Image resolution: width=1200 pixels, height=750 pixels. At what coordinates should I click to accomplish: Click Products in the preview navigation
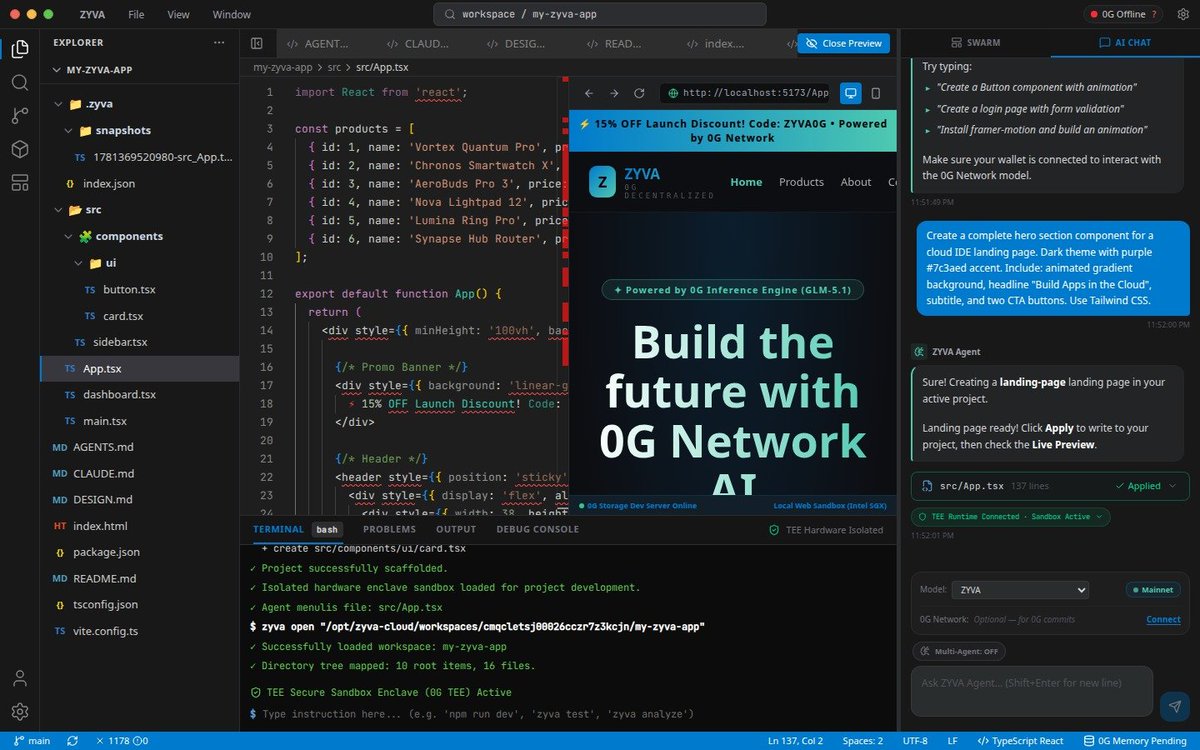801,182
